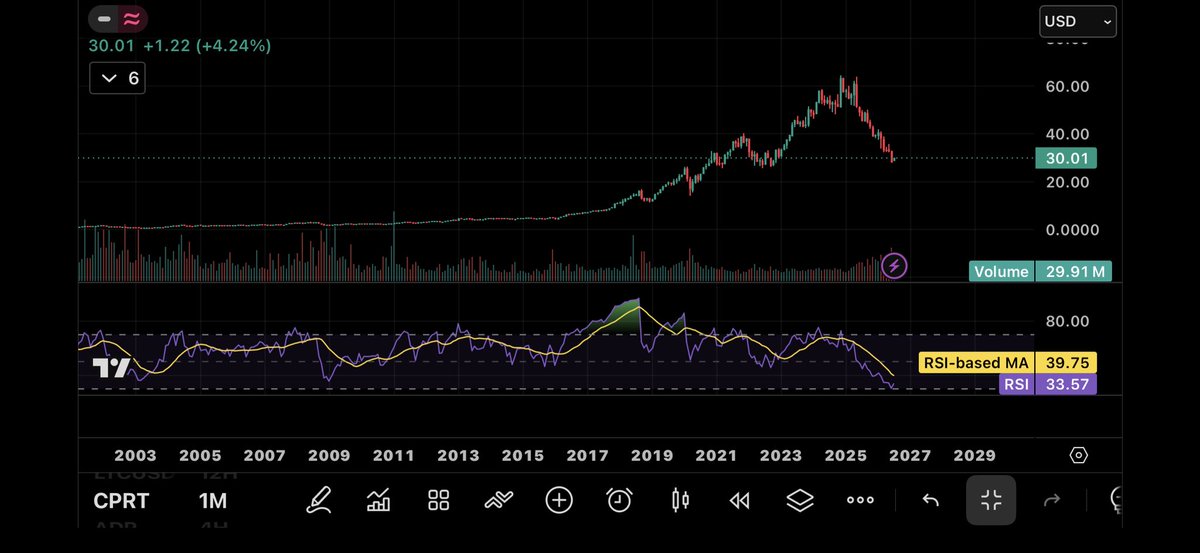The height and width of the screenshot is (553, 1200).
Task: Tap the purple lightning bolt icon
Action: (x=894, y=266)
